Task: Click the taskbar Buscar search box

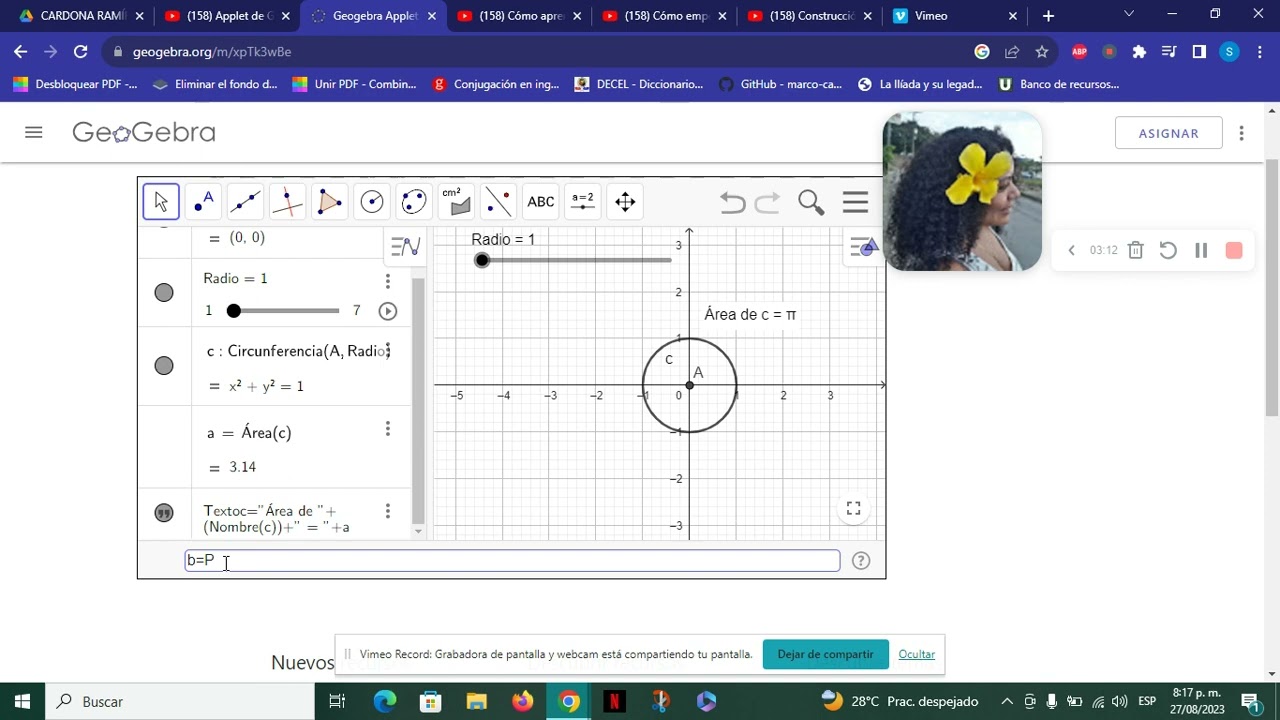Action: coord(180,702)
